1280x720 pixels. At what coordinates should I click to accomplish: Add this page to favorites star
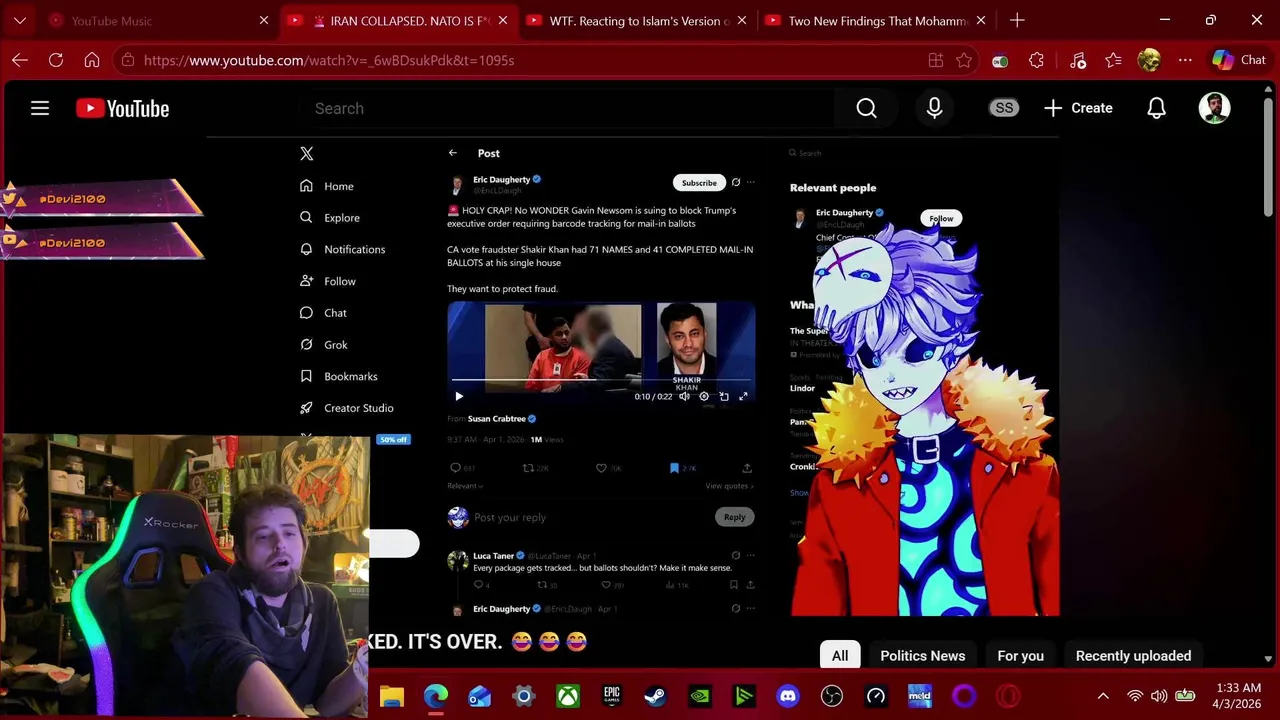point(964,60)
